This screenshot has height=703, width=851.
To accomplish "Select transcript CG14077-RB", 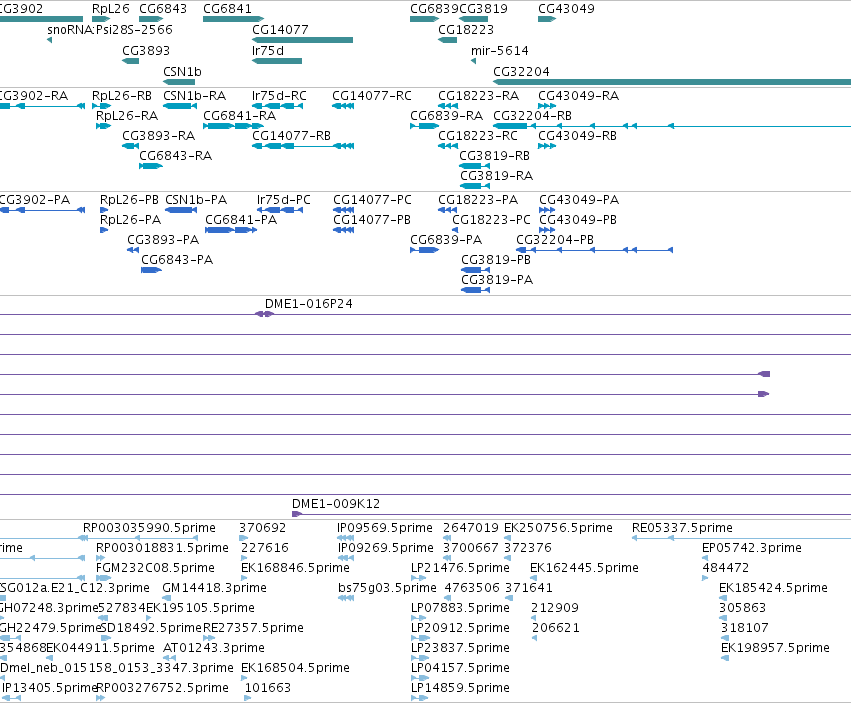I will (291, 136).
